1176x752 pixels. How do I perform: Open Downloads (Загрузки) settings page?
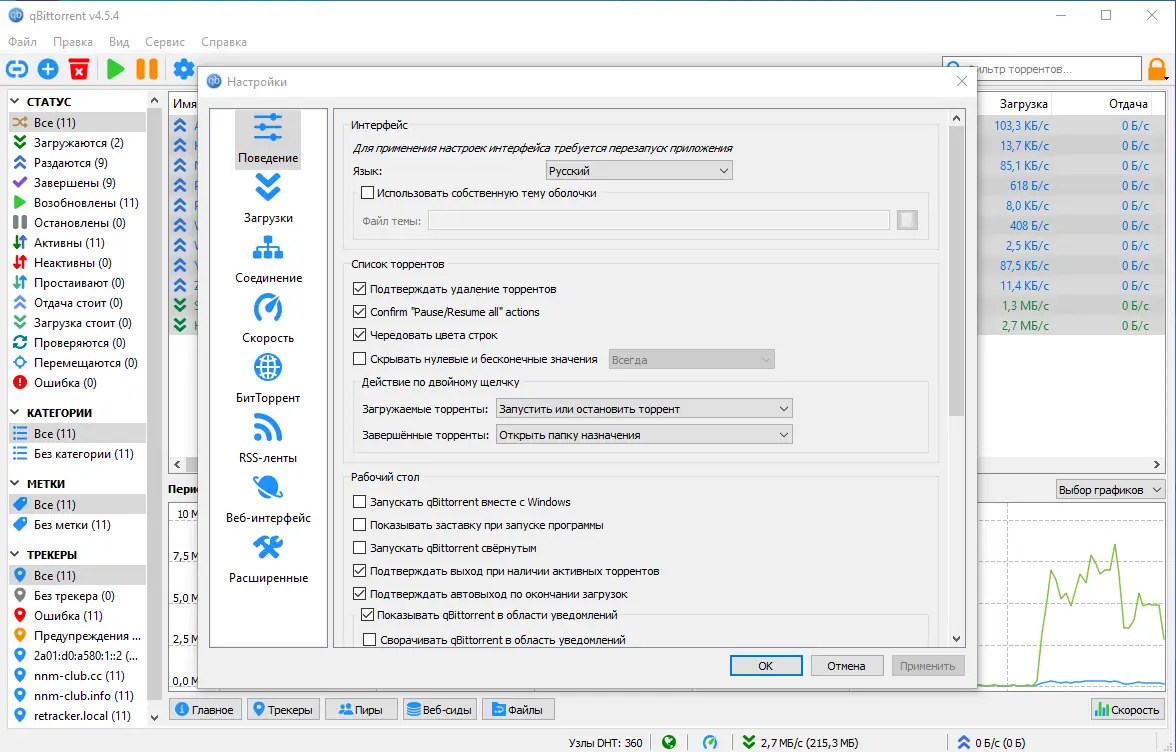tap(268, 199)
